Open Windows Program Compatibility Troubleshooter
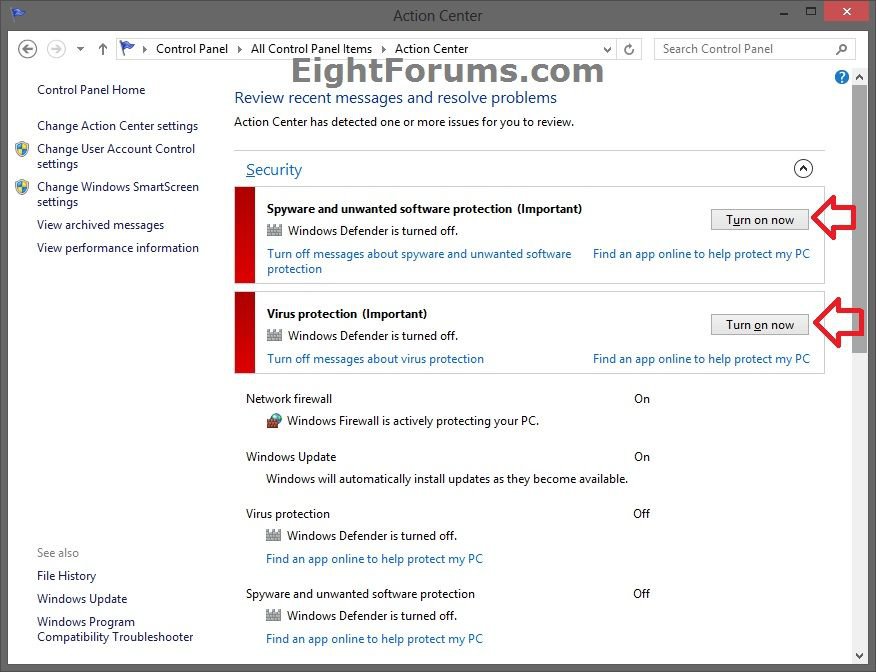The image size is (876, 672). 115,629
